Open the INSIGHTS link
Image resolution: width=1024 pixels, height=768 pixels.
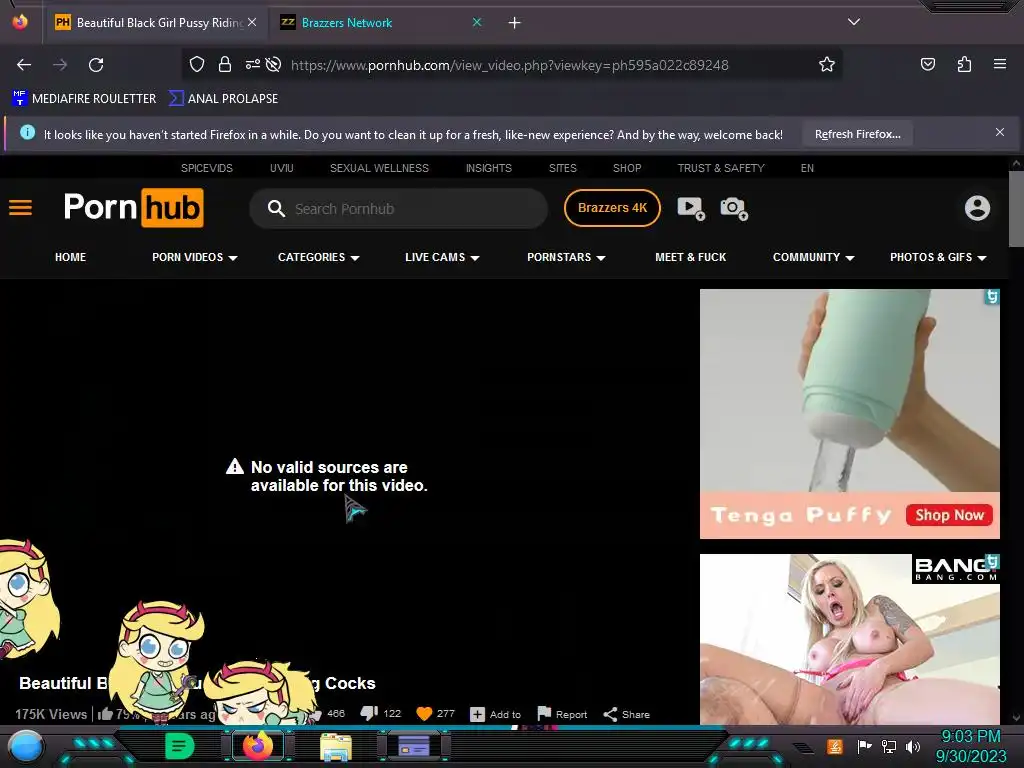pos(488,168)
